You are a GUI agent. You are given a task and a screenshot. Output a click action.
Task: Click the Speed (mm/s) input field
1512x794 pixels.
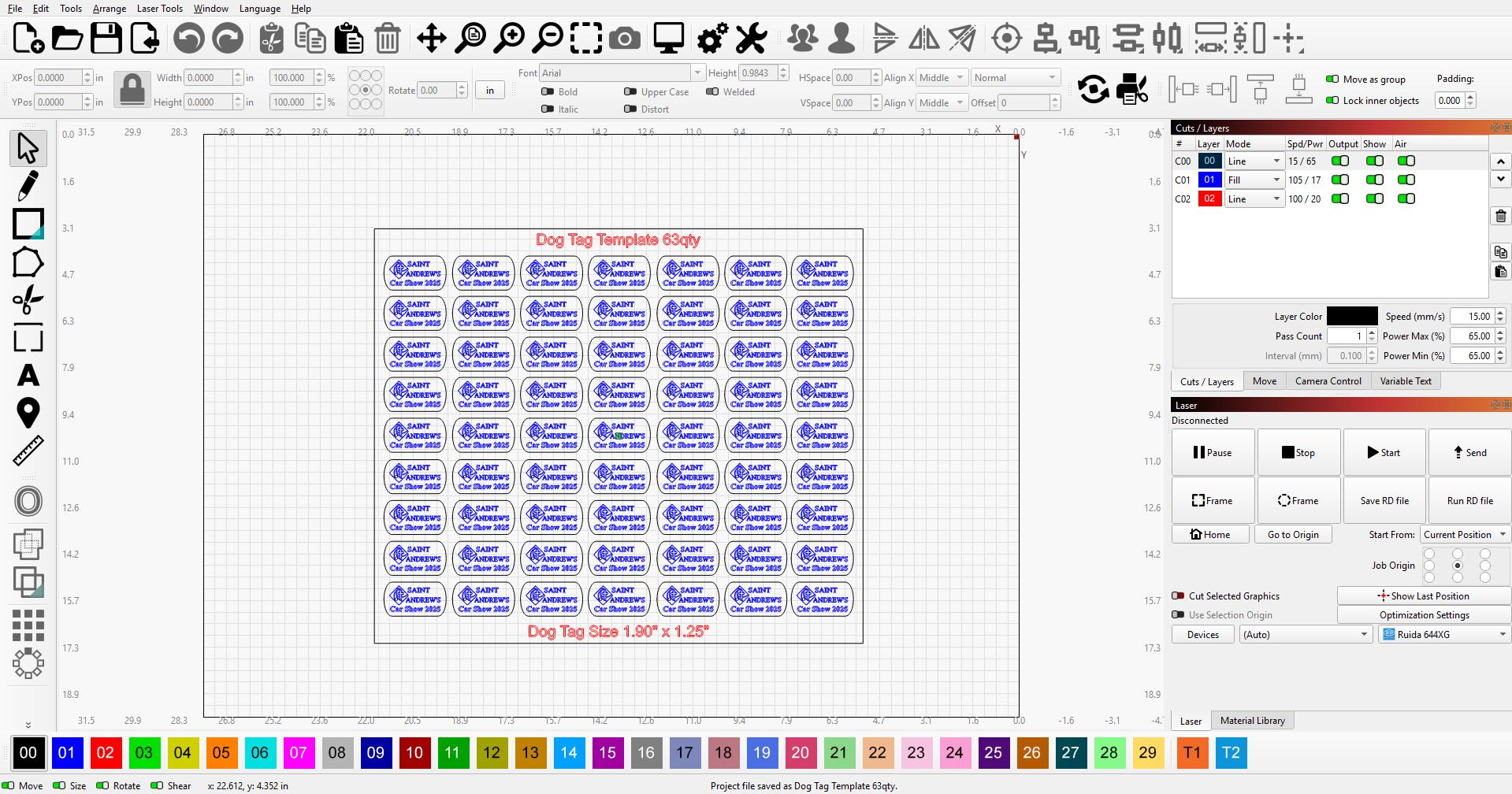[x=1472, y=317]
